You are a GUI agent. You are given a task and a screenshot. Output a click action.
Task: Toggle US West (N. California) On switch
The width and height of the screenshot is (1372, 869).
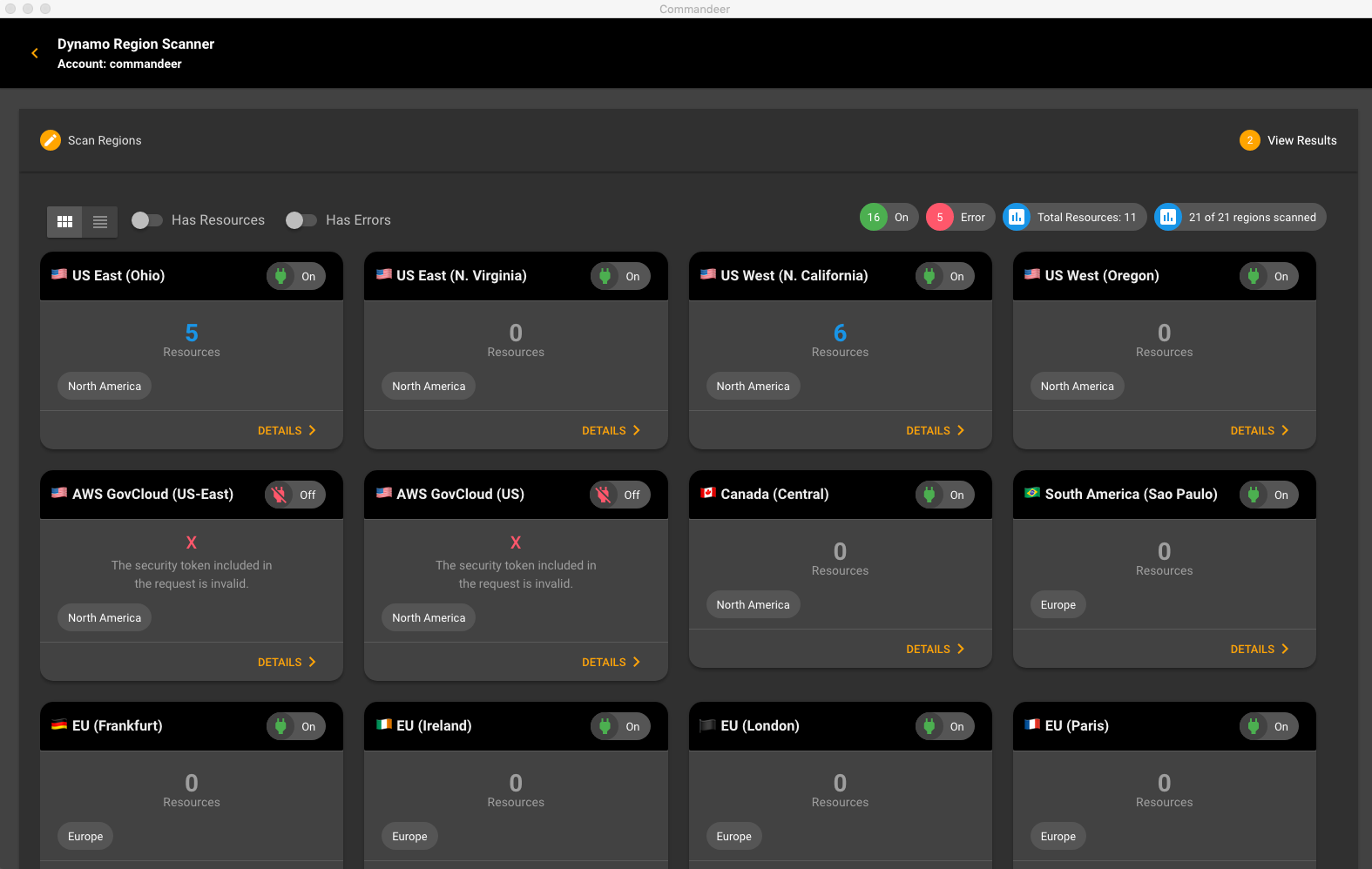(945, 276)
